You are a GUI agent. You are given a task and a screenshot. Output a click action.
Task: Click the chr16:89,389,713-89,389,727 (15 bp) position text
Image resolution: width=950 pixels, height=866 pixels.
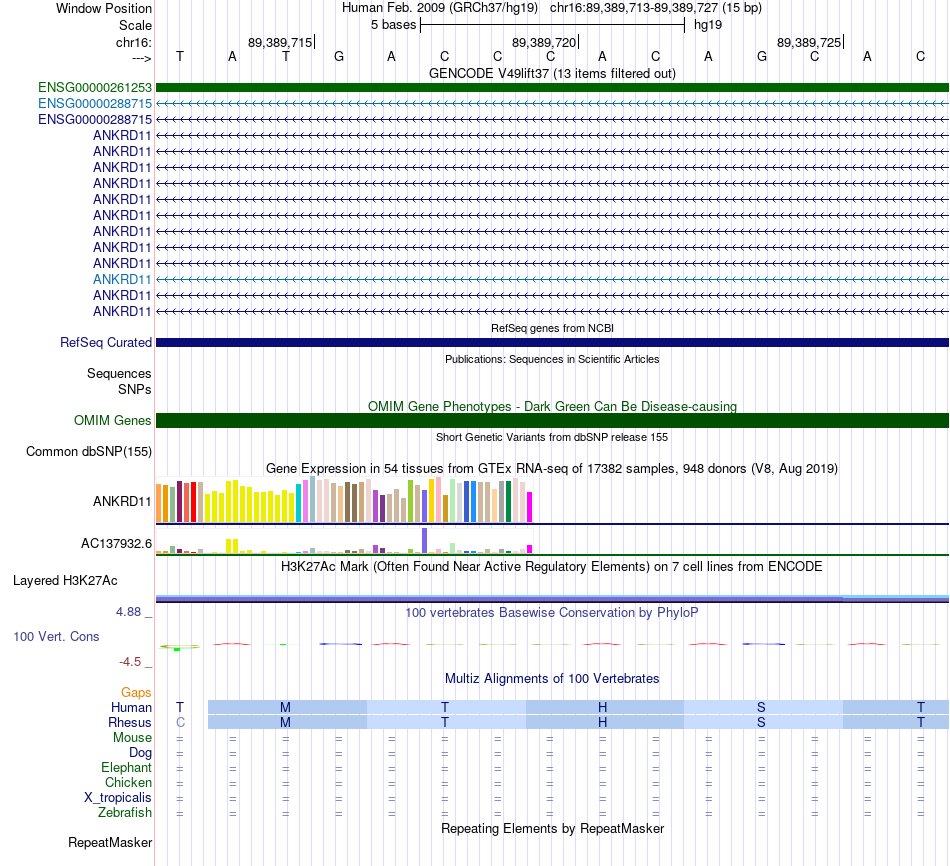[x=656, y=8]
